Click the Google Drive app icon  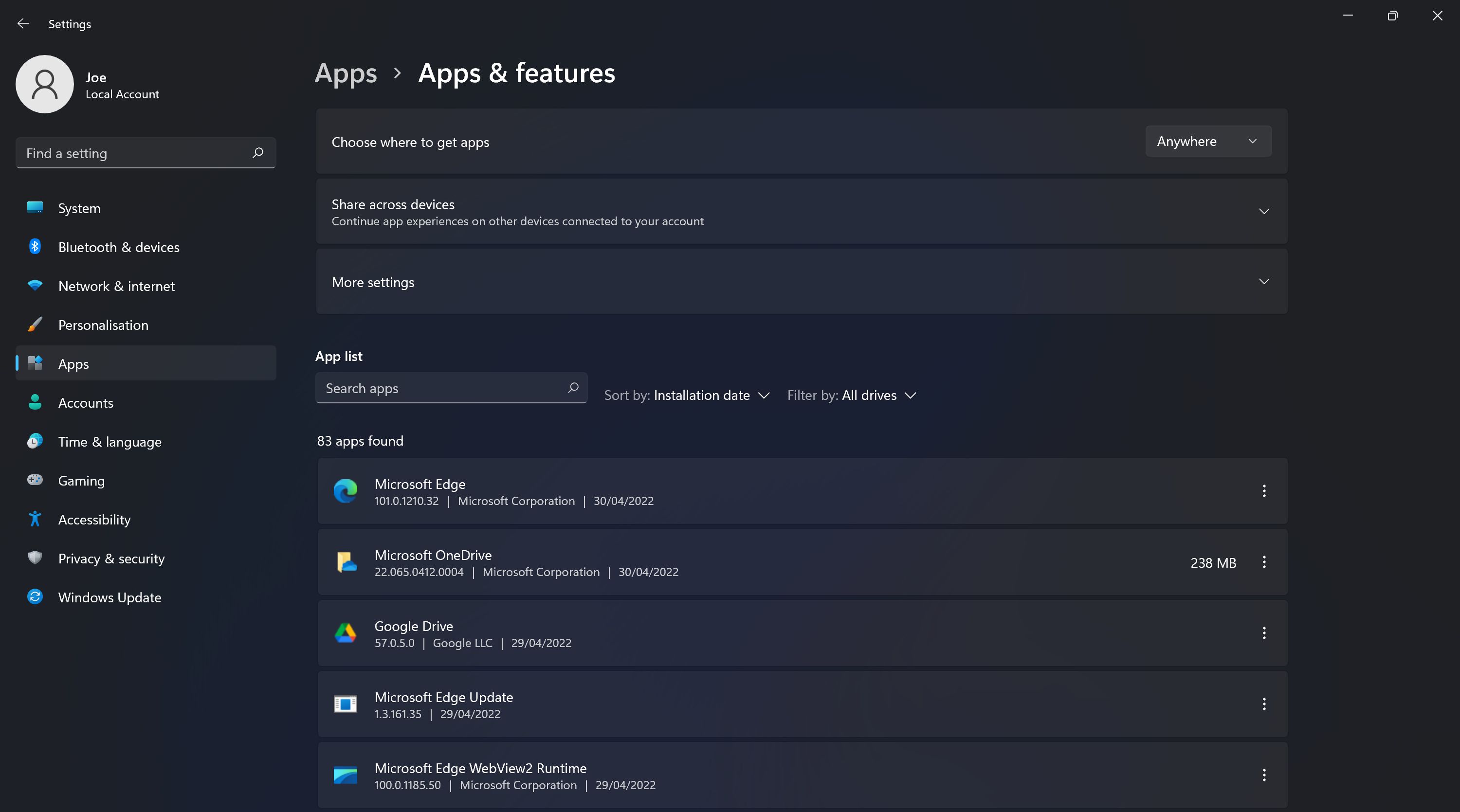pyautogui.click(x=346, y=633)
